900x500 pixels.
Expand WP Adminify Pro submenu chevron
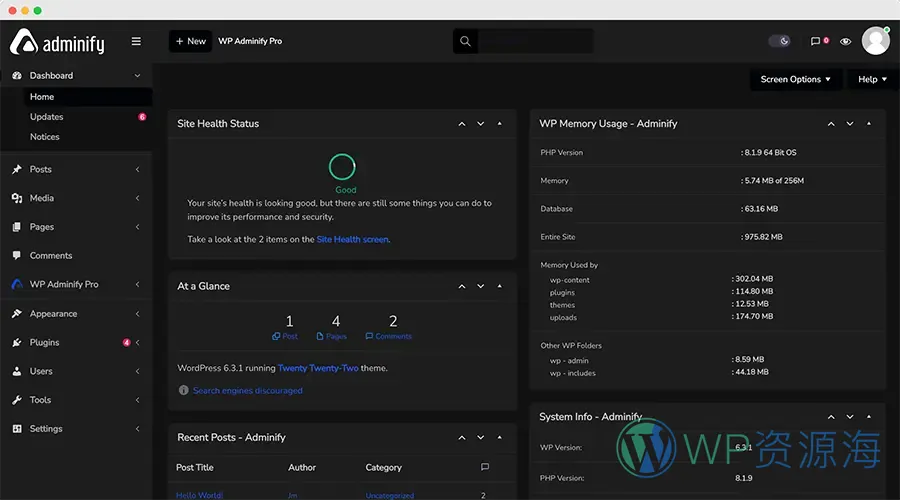pos(137,284)
